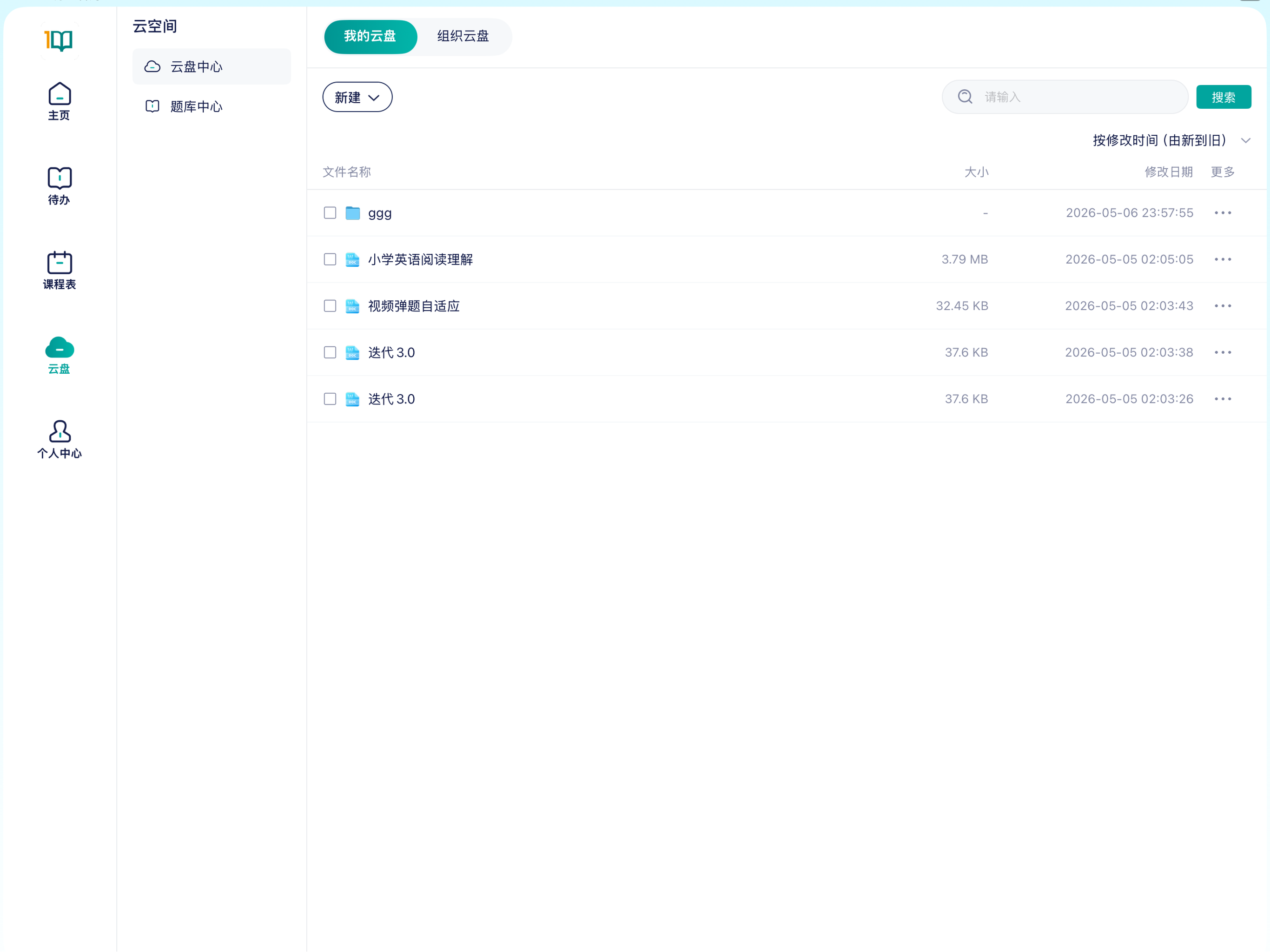This screenshot has height=952, width=1270.
Task: Select the 小学英语阅读理解 checkbox
Action: point(330,259)
